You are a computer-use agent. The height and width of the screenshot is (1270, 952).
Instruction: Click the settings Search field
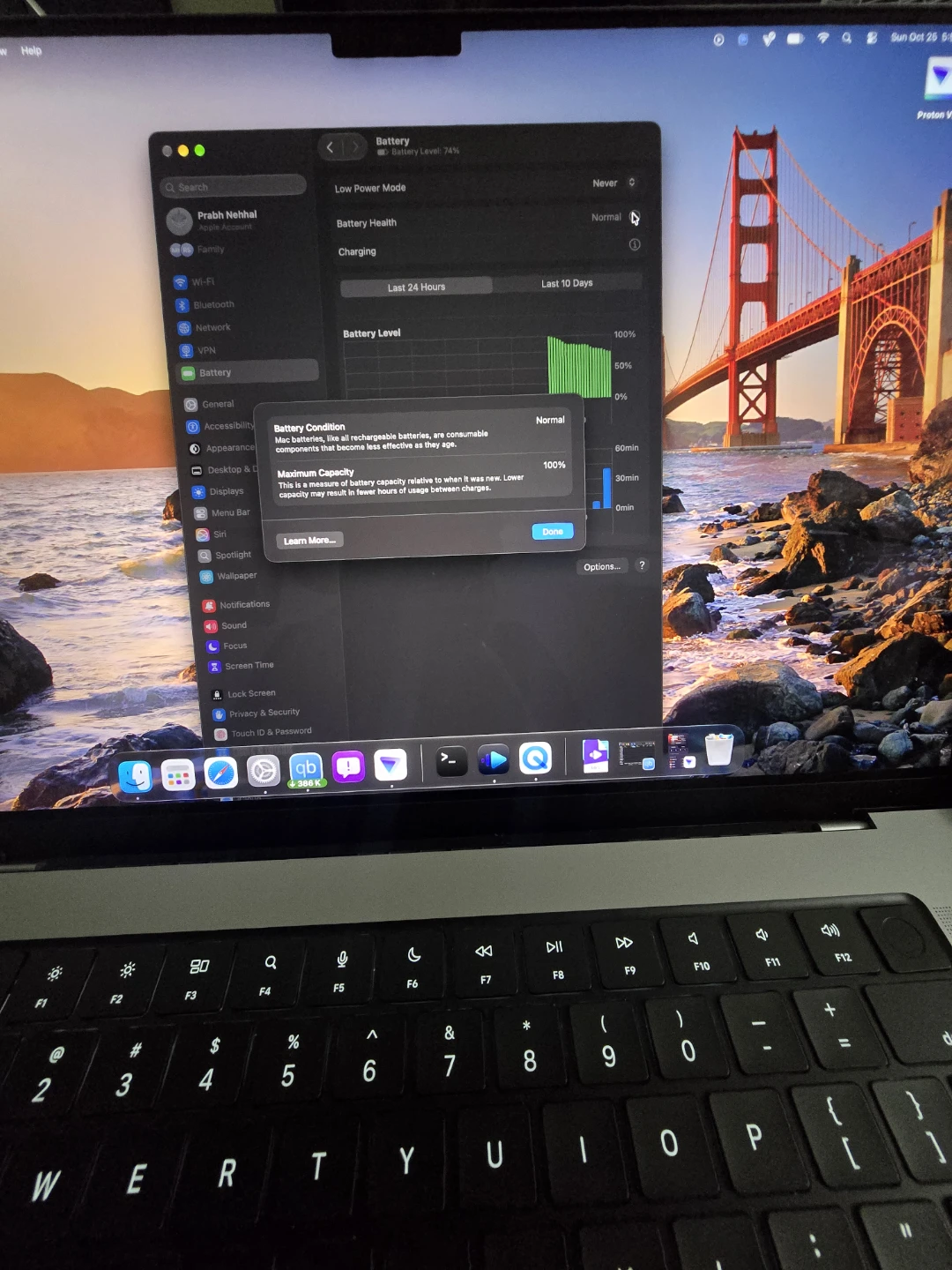point(234,186)
